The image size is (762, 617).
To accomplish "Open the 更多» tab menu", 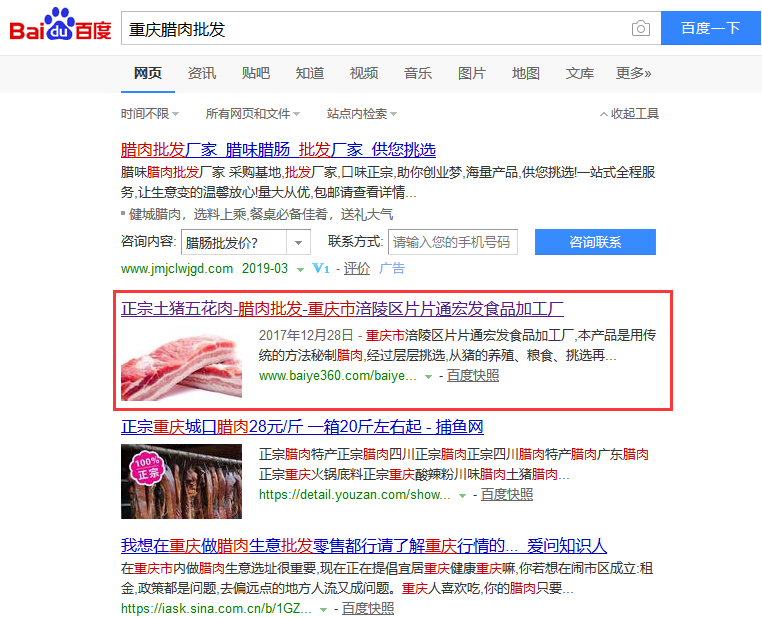I will point(633,73).
